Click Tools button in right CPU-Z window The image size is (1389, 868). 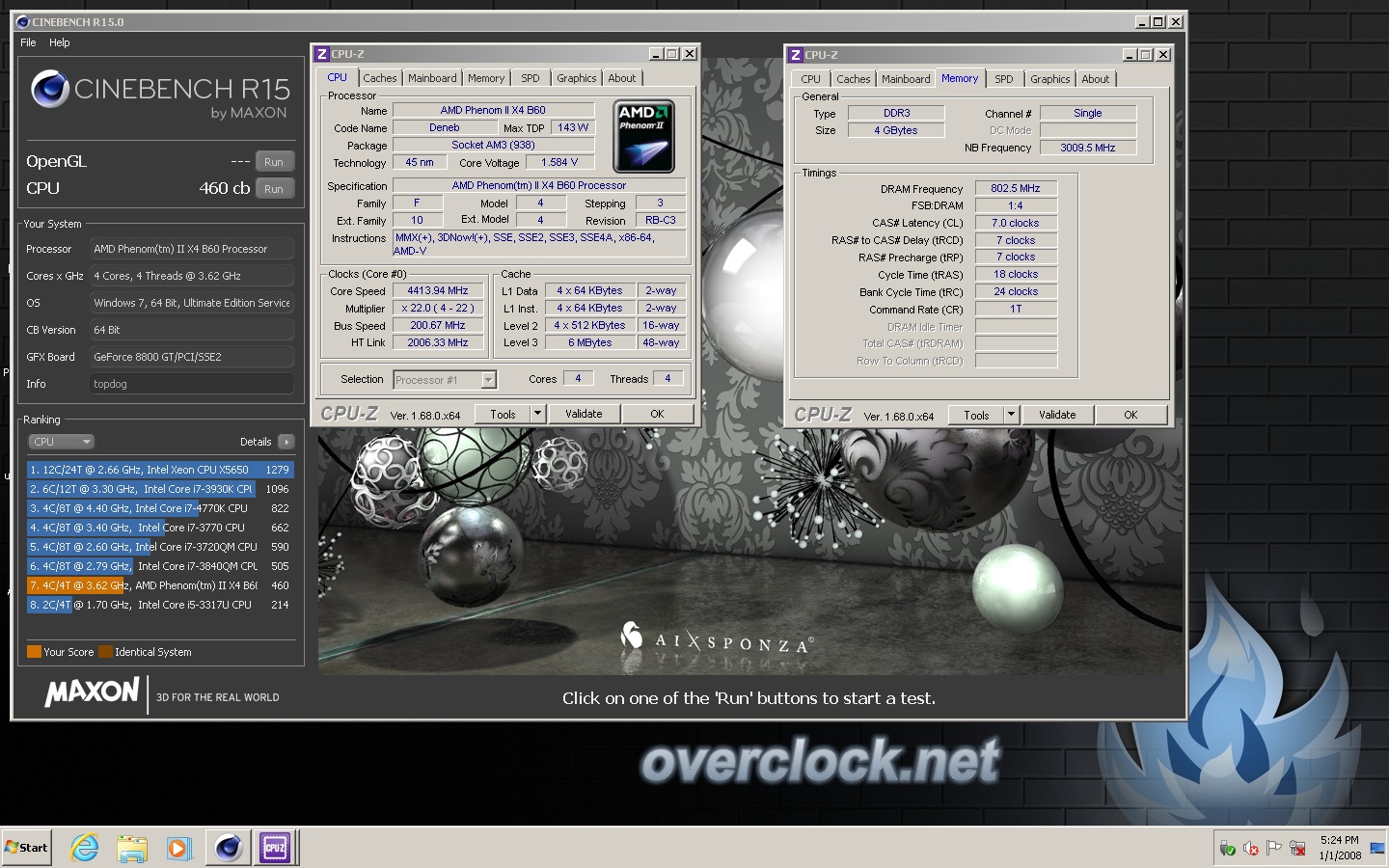[x=977, y=415]
